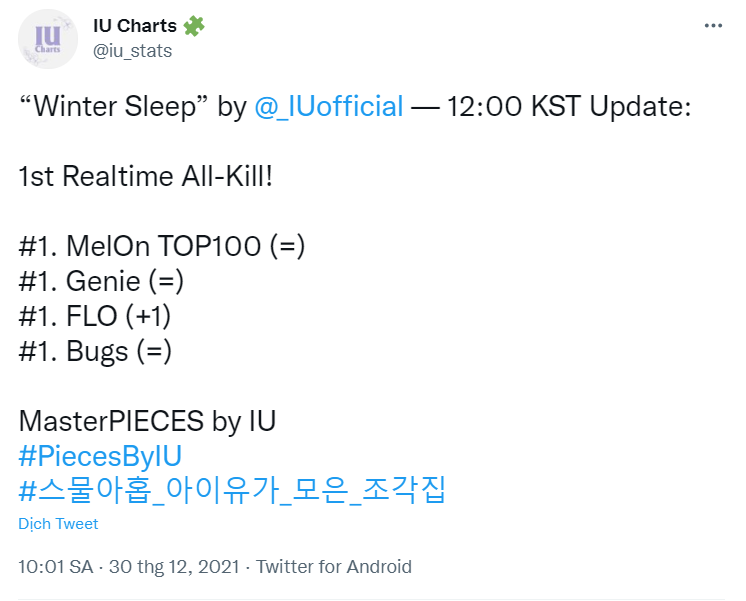
Task: Click the "#1. MelOn TOP100 (=)" line
Action: coord(161,247)
